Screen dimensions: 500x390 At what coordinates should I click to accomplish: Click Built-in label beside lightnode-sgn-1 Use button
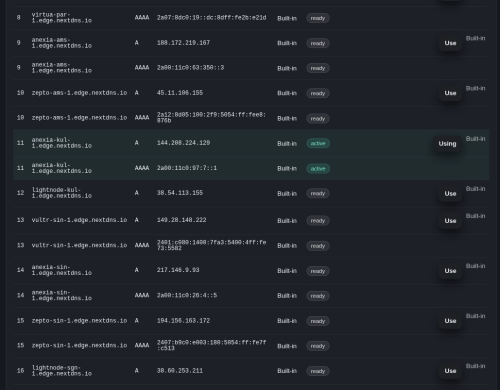[x=475, y=366]
